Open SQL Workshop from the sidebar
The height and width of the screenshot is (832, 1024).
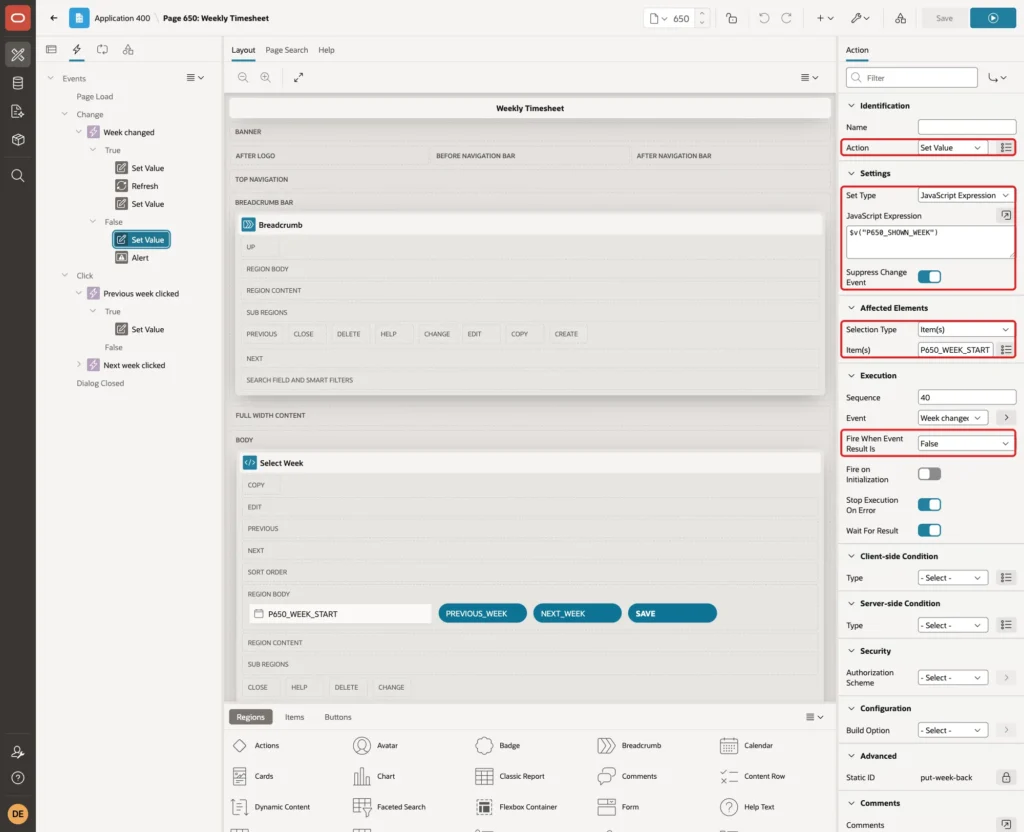point(18,83)
